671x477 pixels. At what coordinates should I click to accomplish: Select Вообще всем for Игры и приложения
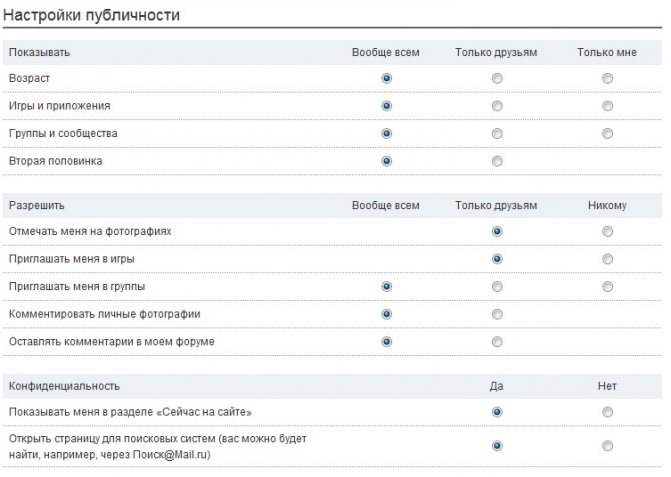(x=386, y=106)
